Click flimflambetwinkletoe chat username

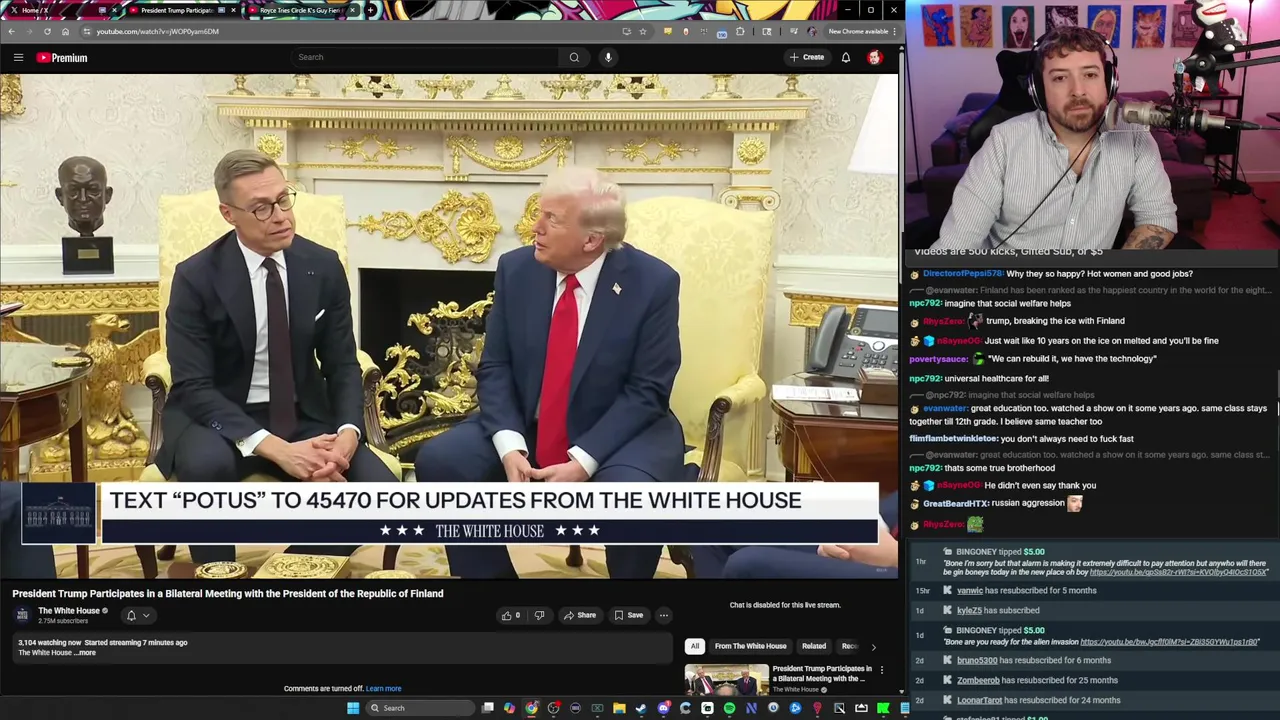(953, 439)
